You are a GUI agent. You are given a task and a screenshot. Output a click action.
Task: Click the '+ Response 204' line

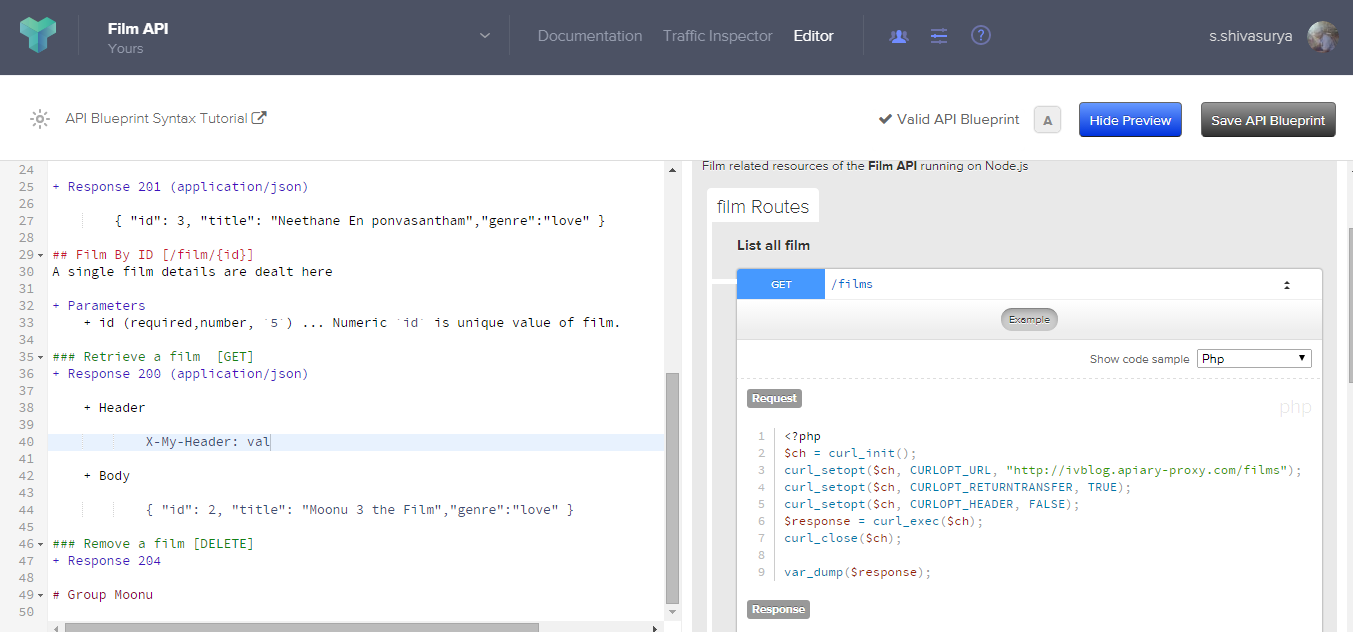[107, 561]
